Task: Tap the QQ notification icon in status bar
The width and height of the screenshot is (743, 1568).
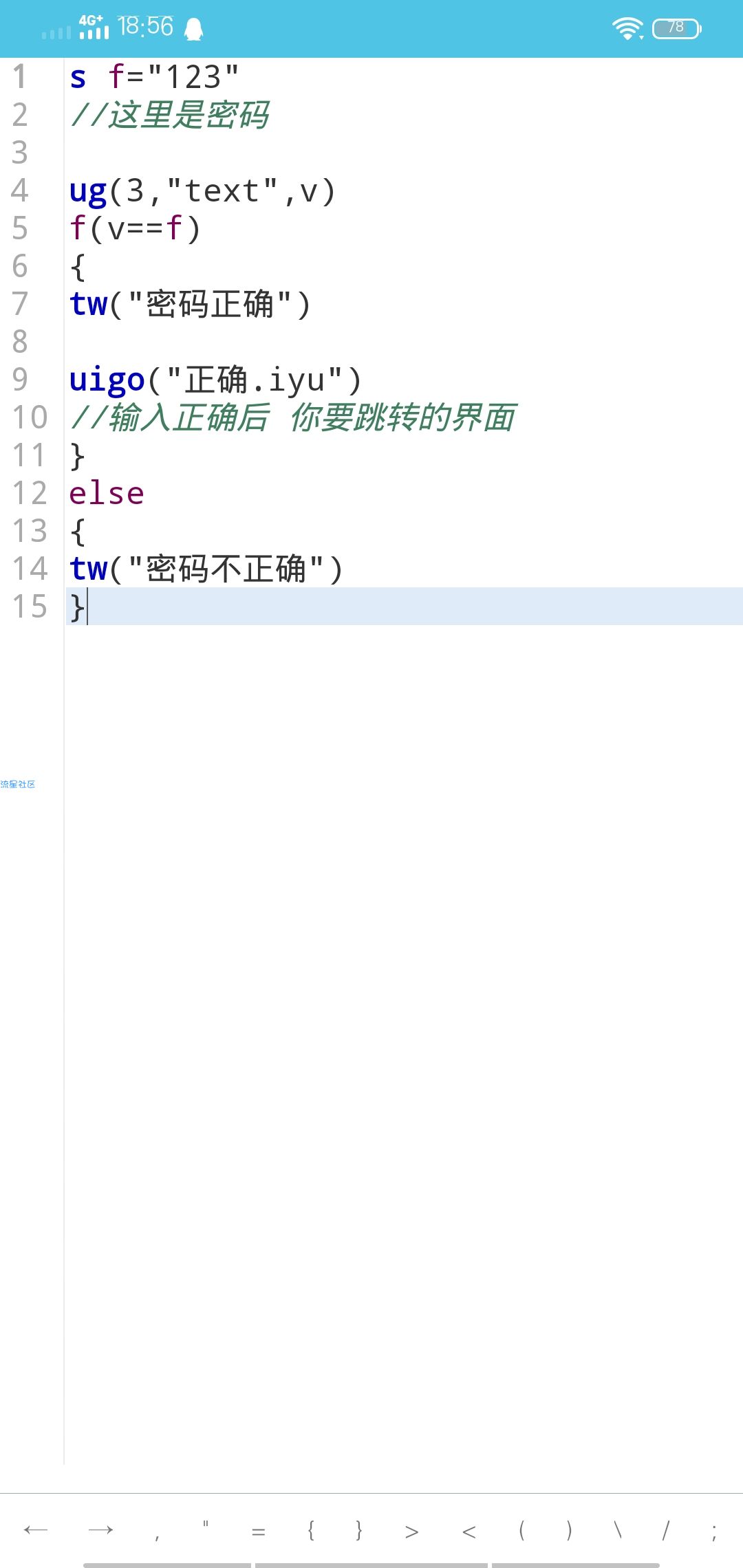Action: click(x=194, y=28)
